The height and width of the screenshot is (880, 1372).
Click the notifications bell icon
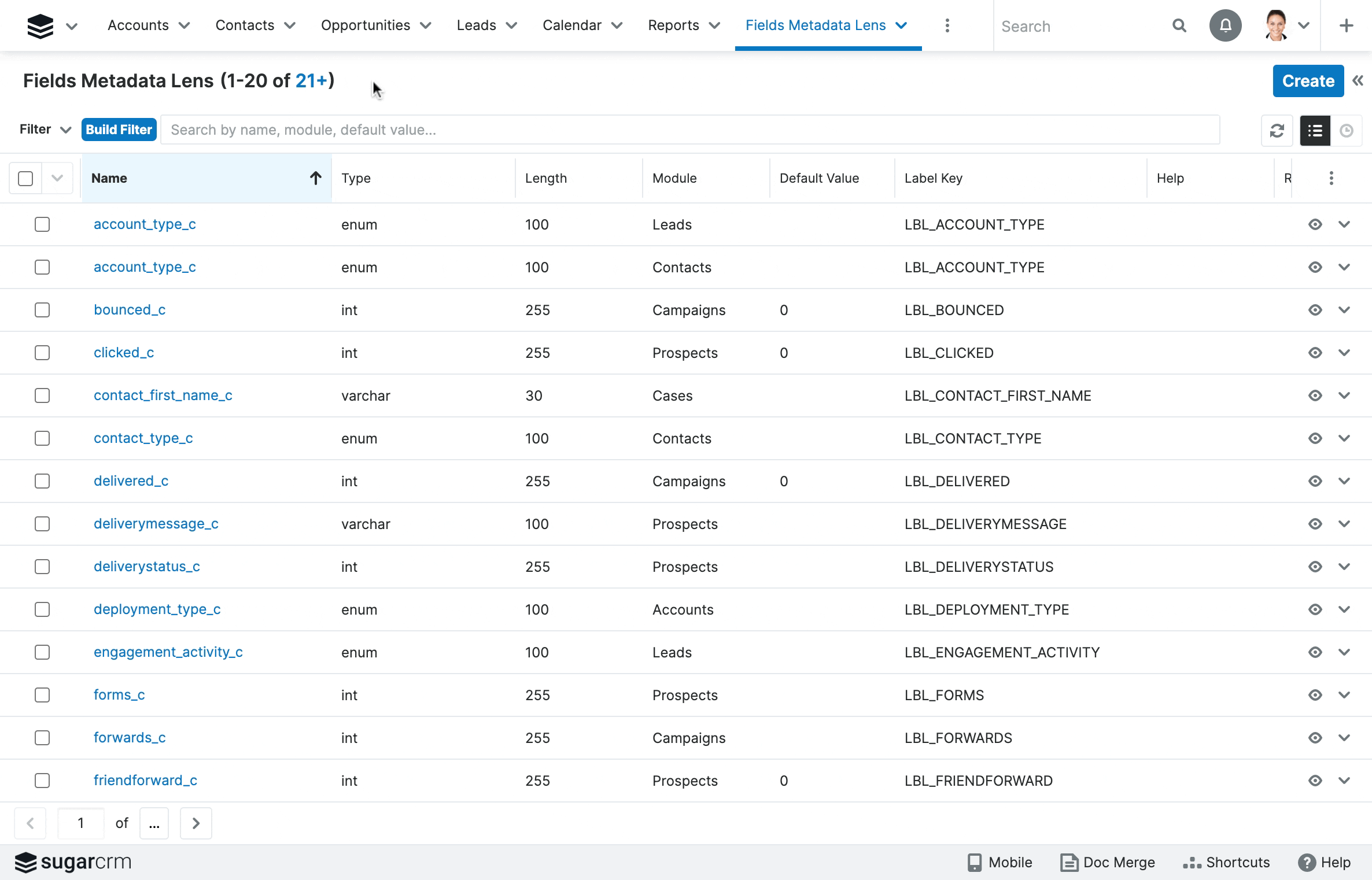[x=1225, y=25]
